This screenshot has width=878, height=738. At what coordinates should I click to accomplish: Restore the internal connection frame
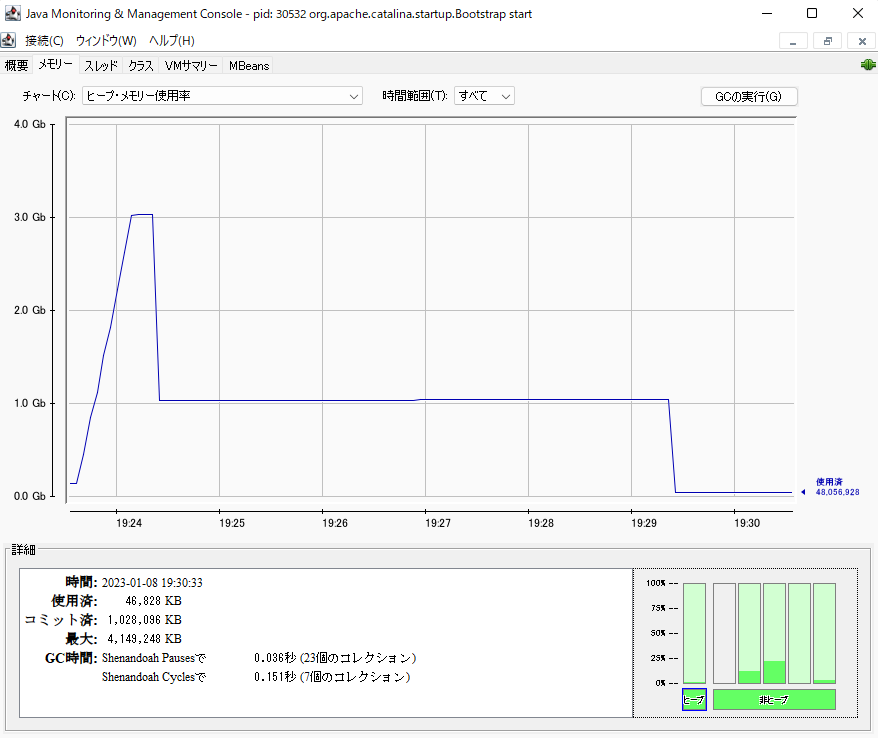[x=827, y=41]
